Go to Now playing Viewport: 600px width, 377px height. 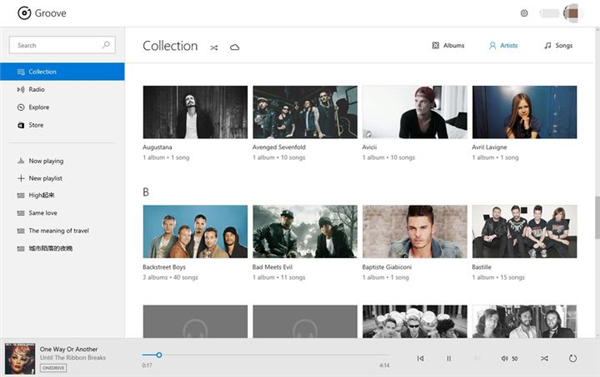[62, 161]
